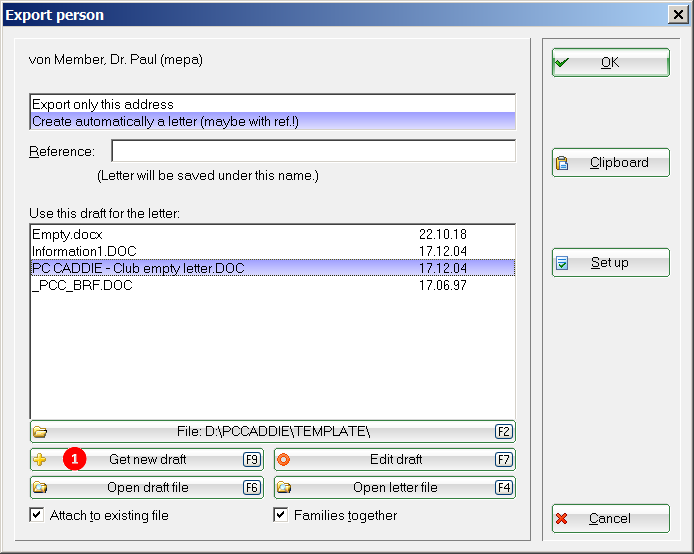The width and height of the screenshot is (694, 554).
Task: Select 'Export only this address' option
Action: tap(273, 104)
